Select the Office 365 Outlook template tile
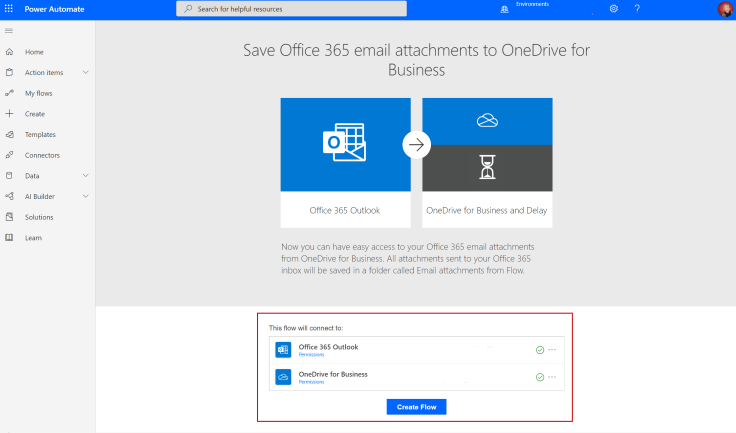 [346, 160]
